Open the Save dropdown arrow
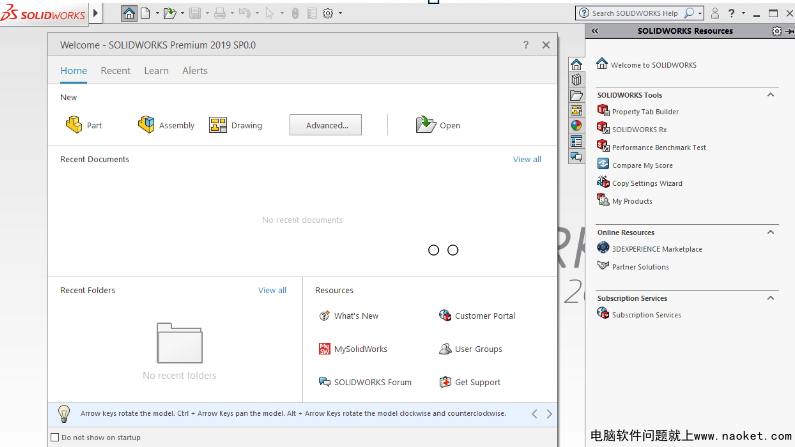Image resolution: width=795 pixels, height=447 pixels. tap(207, 13)
